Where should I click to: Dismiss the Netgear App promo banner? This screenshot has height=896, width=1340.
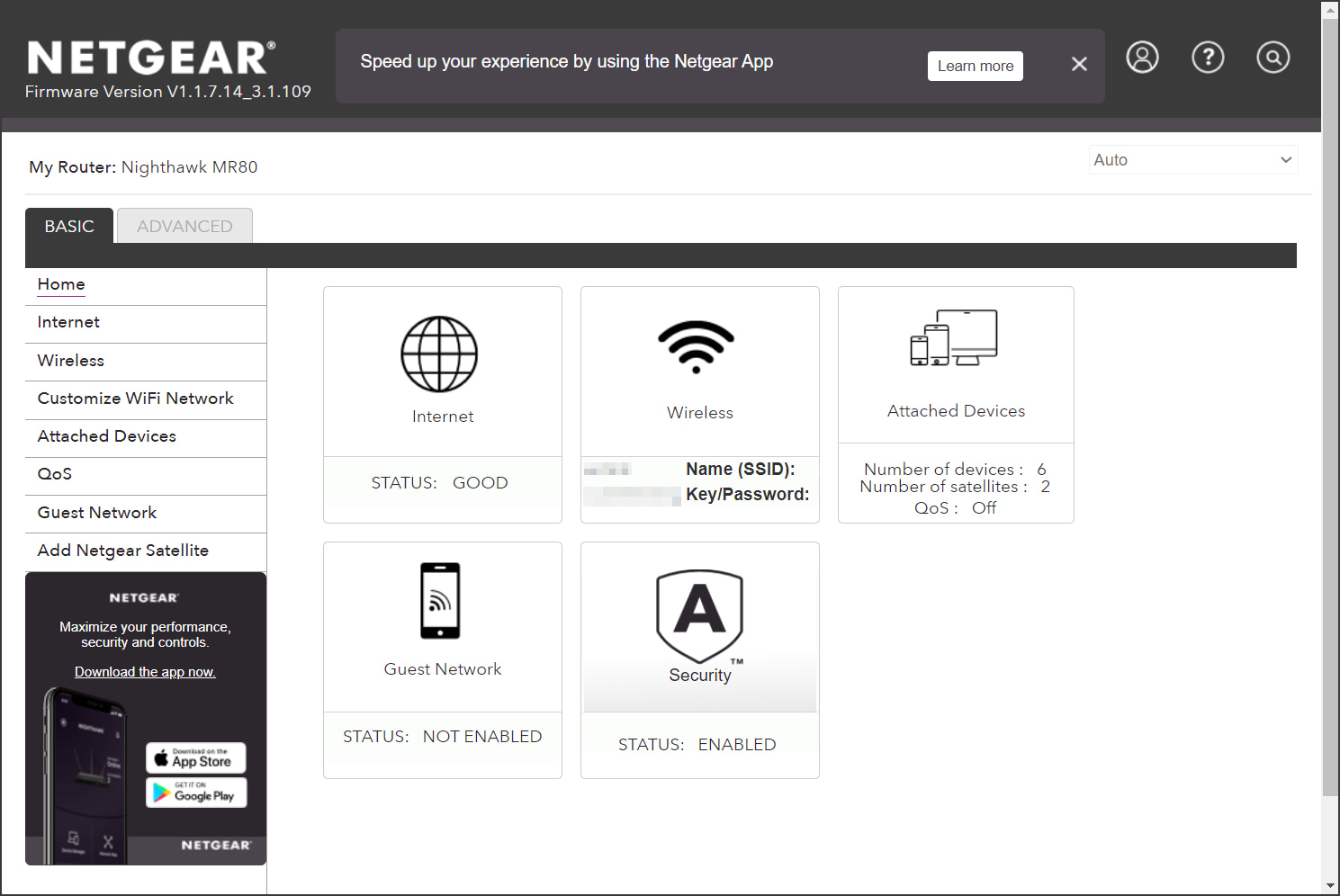click(x=1079, y=64)
